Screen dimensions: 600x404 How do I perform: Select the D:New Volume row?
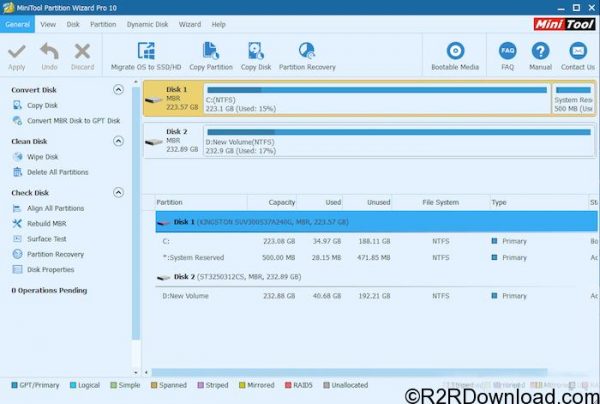[376, 296]
